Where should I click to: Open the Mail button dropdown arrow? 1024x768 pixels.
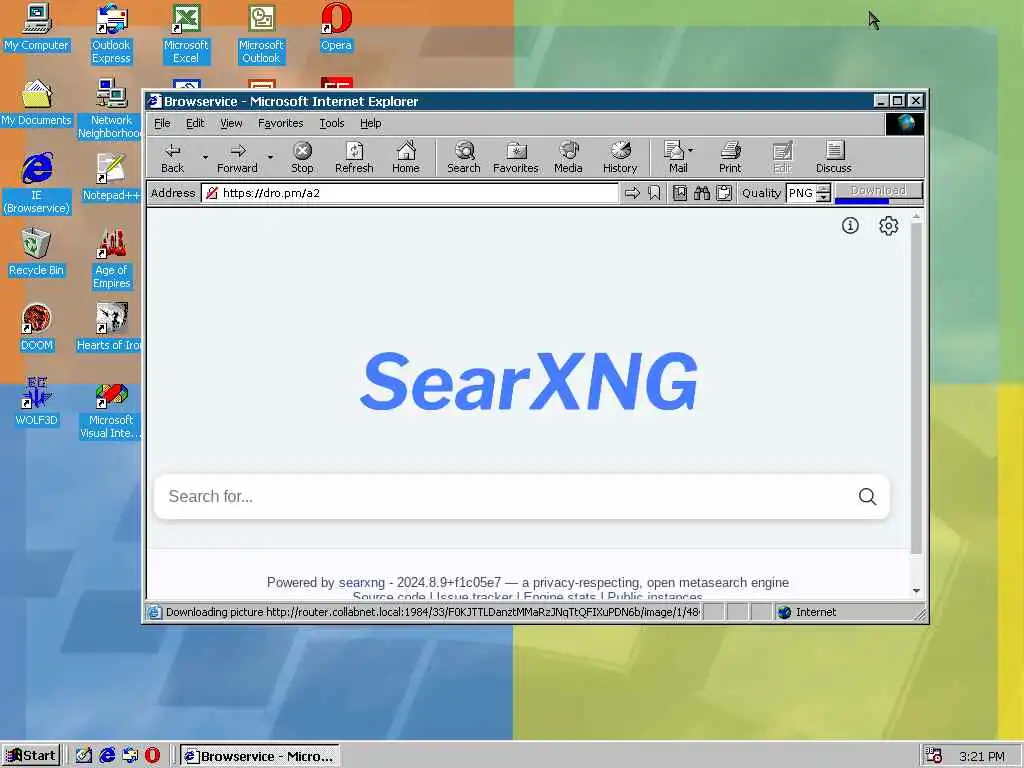691,150
